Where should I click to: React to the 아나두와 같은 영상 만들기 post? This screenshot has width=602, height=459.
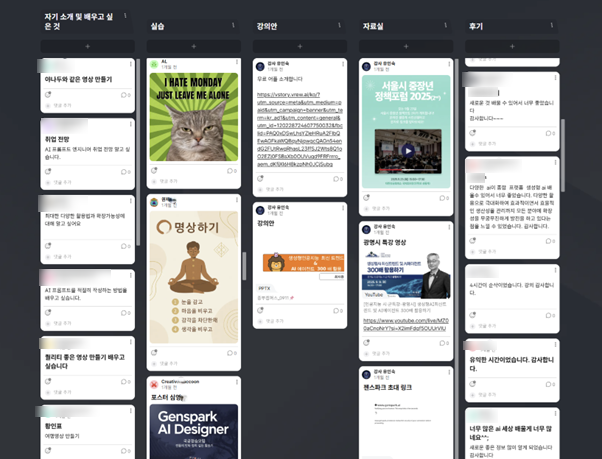pyautogui.click(x=48, y=91)
